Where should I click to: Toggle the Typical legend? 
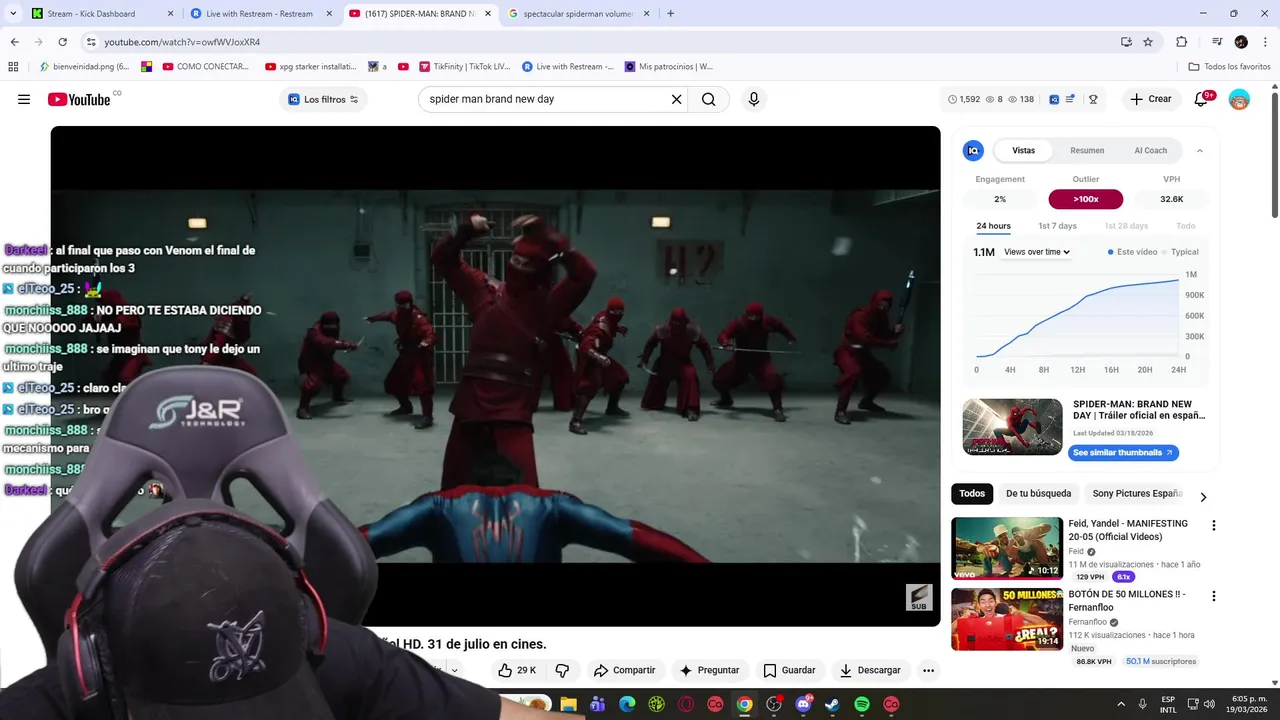(x=1181, y=252)
